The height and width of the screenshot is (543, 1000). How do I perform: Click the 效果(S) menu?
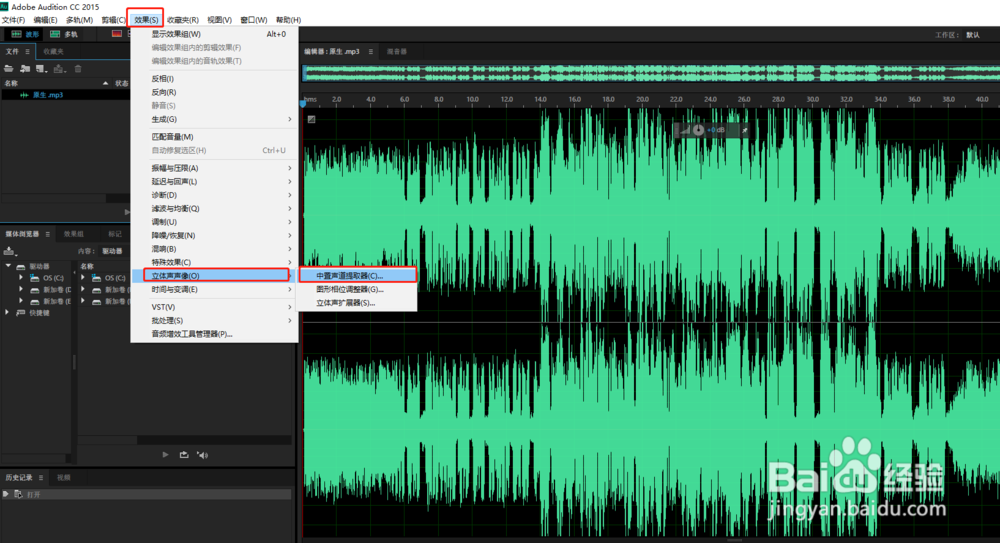[x=146, y=20]
